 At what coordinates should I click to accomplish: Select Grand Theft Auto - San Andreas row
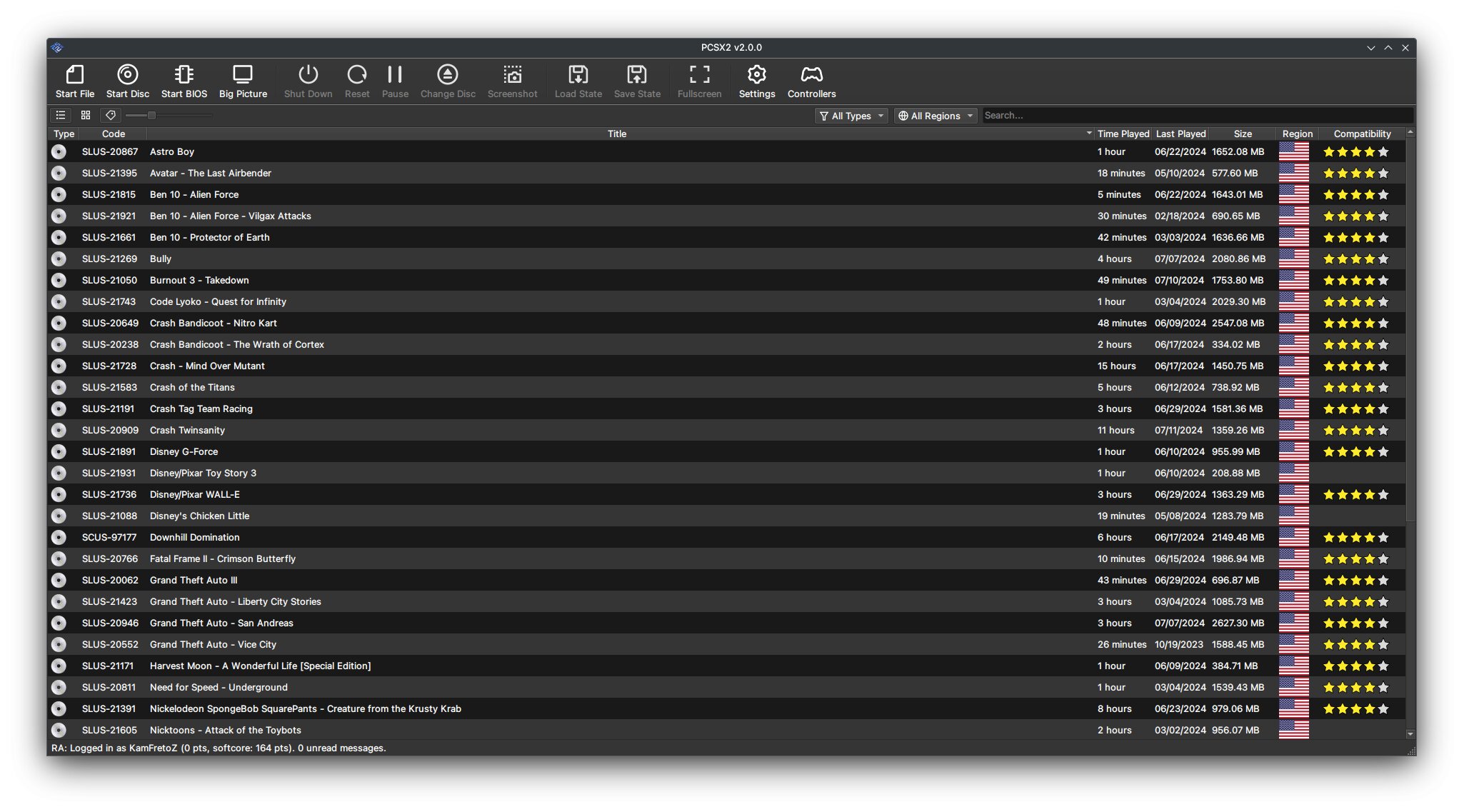point(726,623)
